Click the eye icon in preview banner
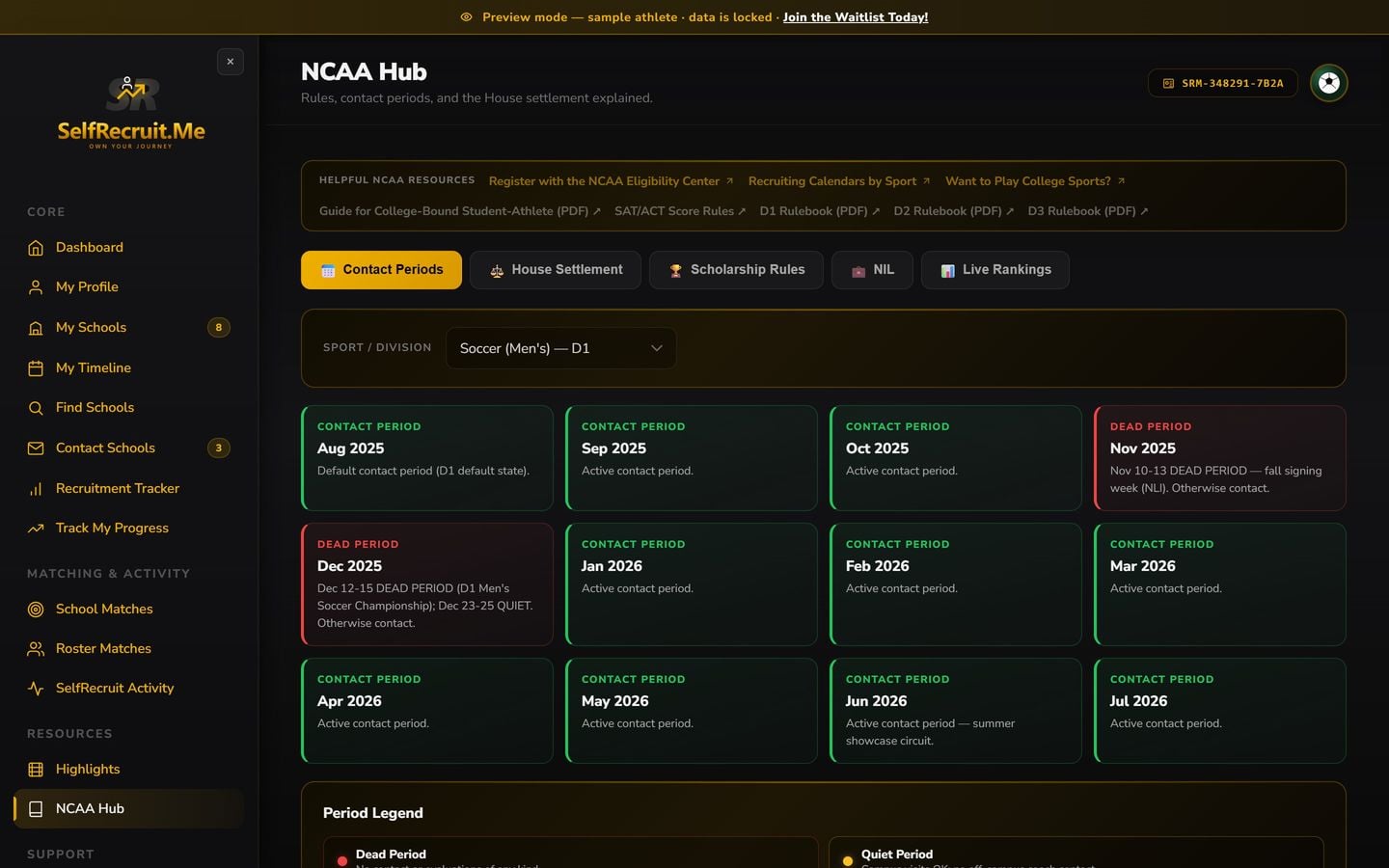Image resolution: width=1389 pixels, height=868 pixels. (466, 17)
